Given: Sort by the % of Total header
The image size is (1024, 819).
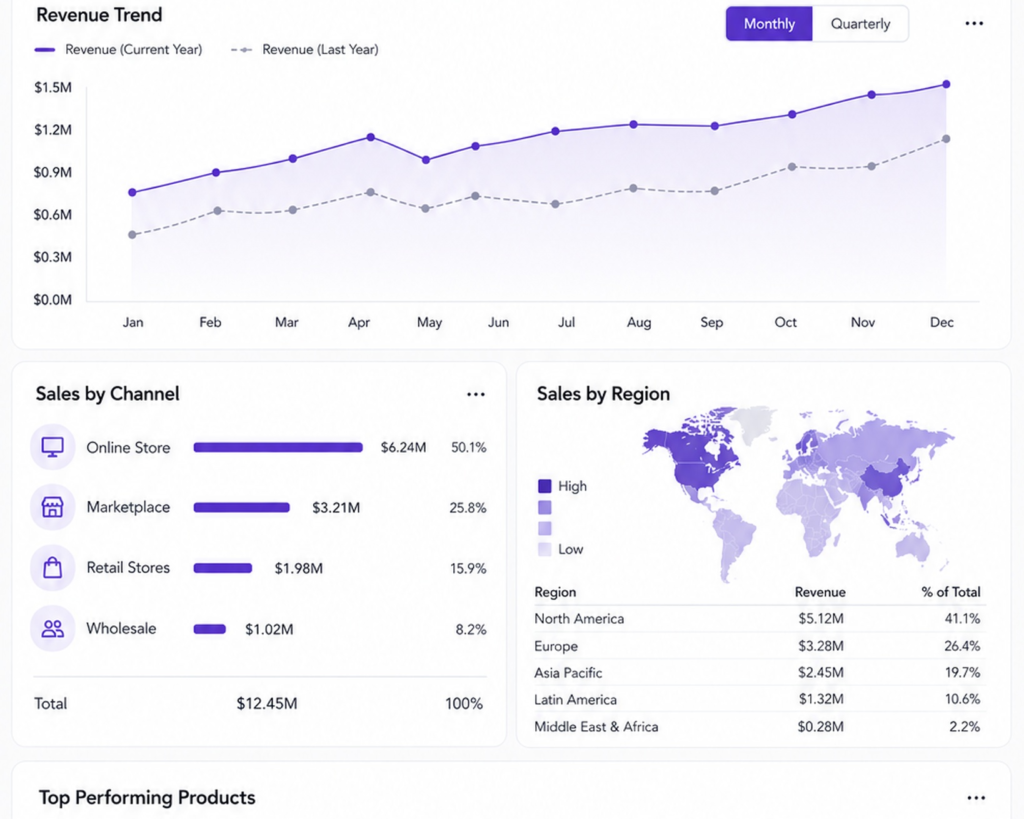Looking at the screenshot, I should coord(951,592).
